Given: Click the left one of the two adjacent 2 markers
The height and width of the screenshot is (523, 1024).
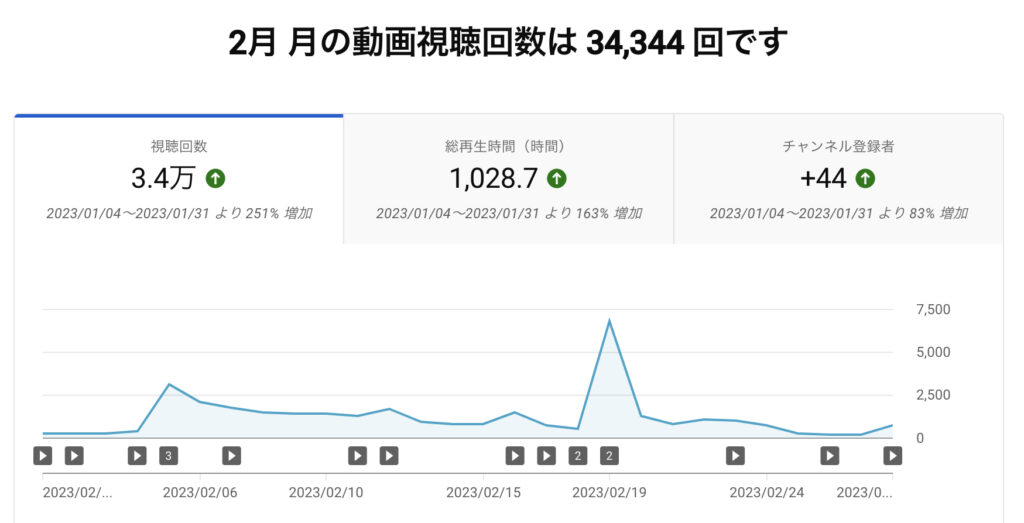Looking at the screenshot, I should tap(577, 456).
